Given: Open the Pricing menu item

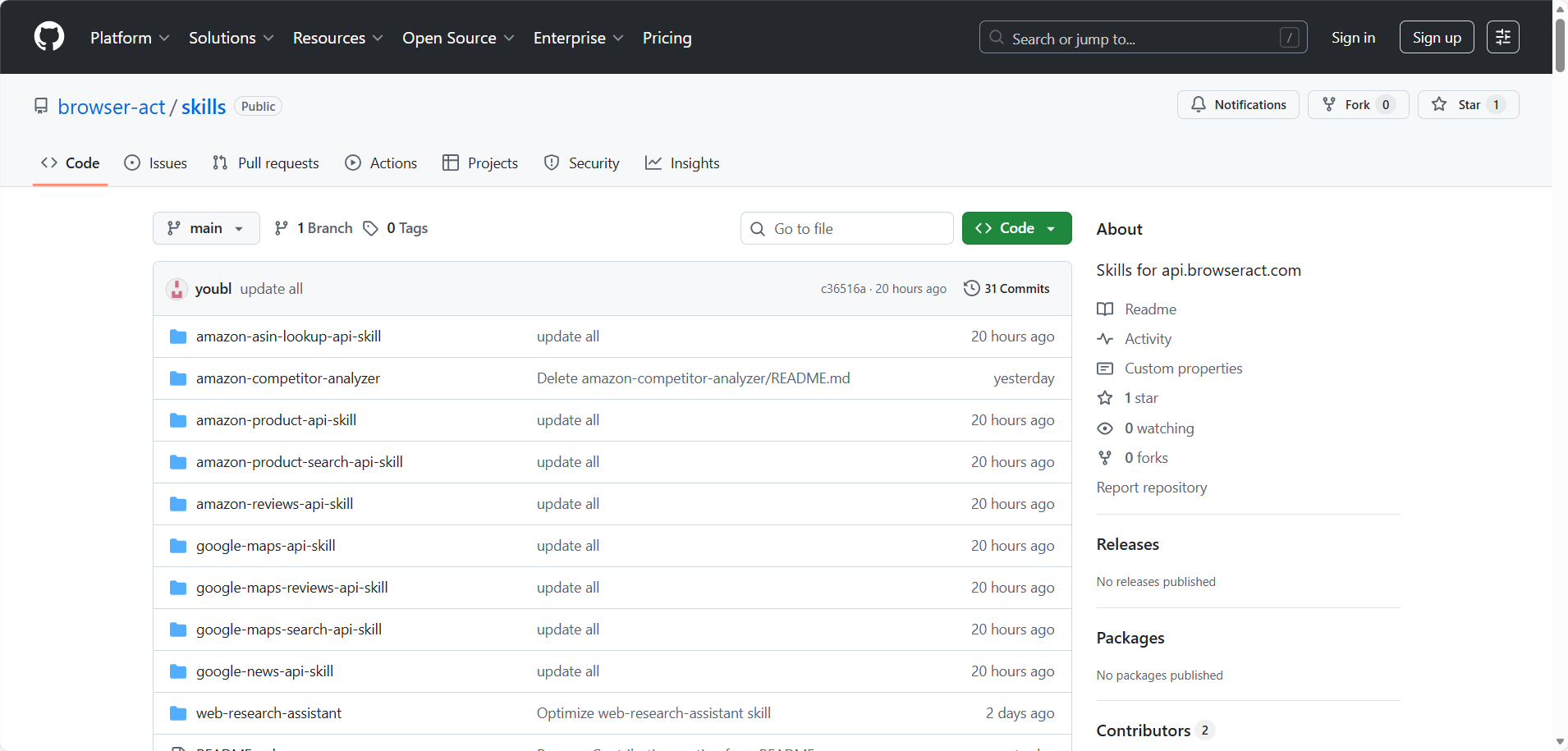Looking at the screenshot, I should pyautogui.click(x=666, y=38).
